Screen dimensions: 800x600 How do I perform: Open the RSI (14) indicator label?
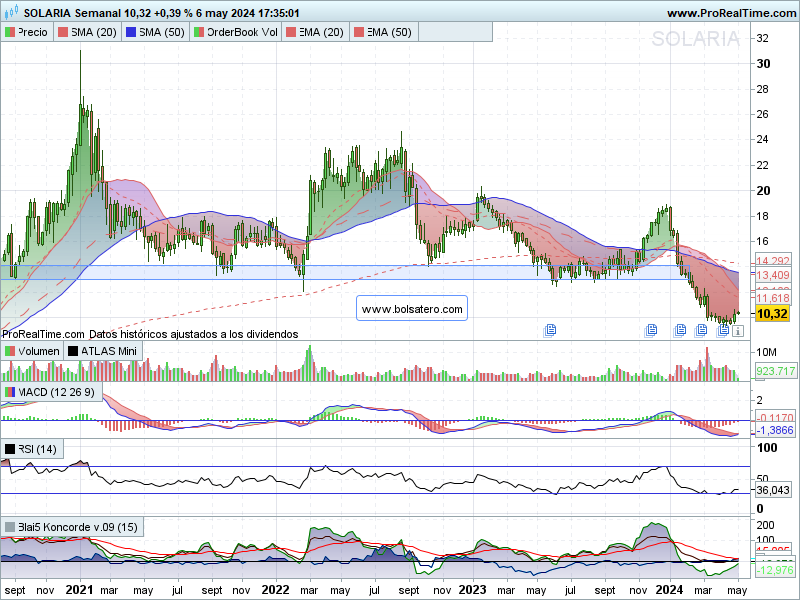pos(32,449)
